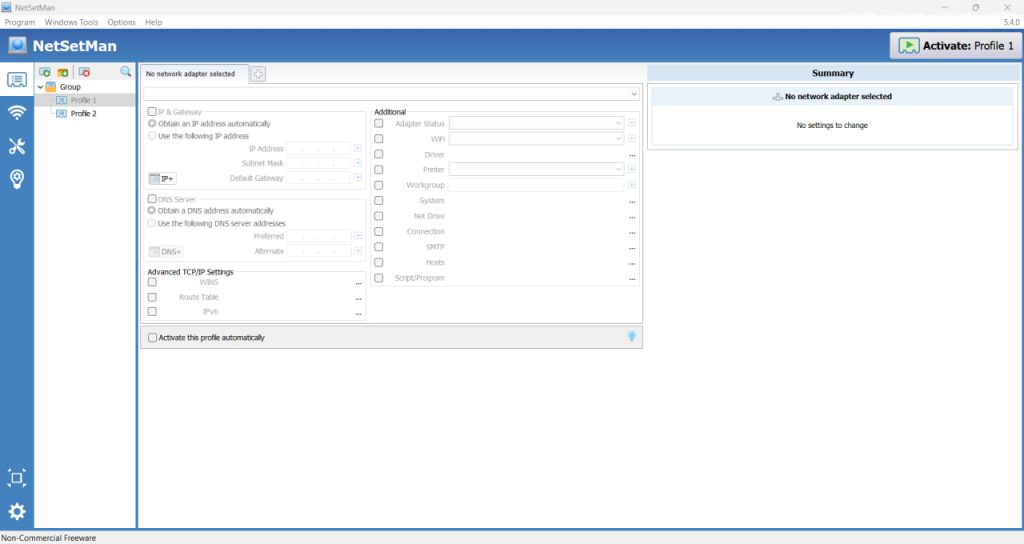Open the network adapter selection dropdown

click(x=391, y=94)
